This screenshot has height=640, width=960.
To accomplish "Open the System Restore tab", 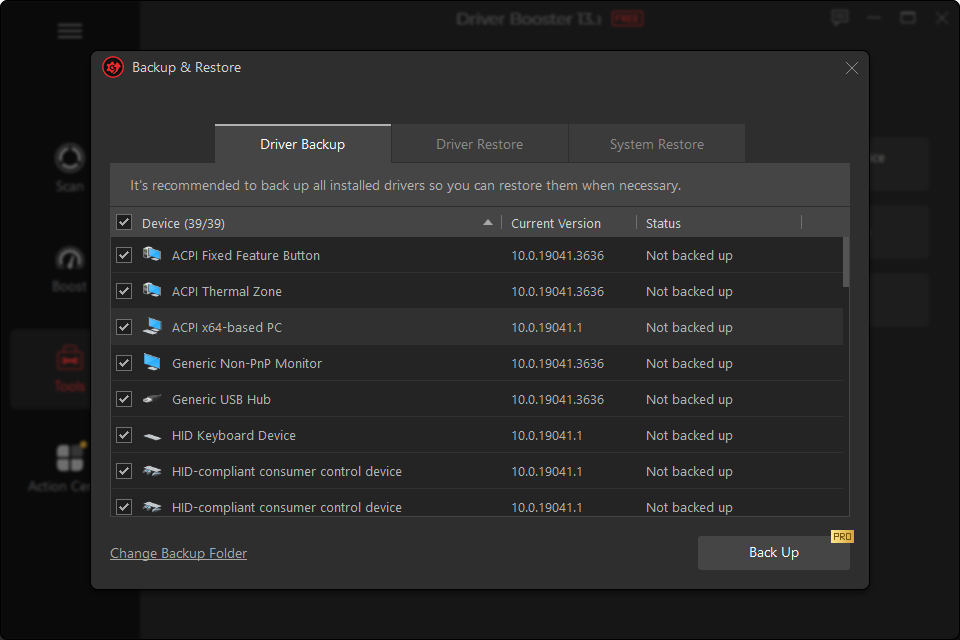I will (656, 144).
